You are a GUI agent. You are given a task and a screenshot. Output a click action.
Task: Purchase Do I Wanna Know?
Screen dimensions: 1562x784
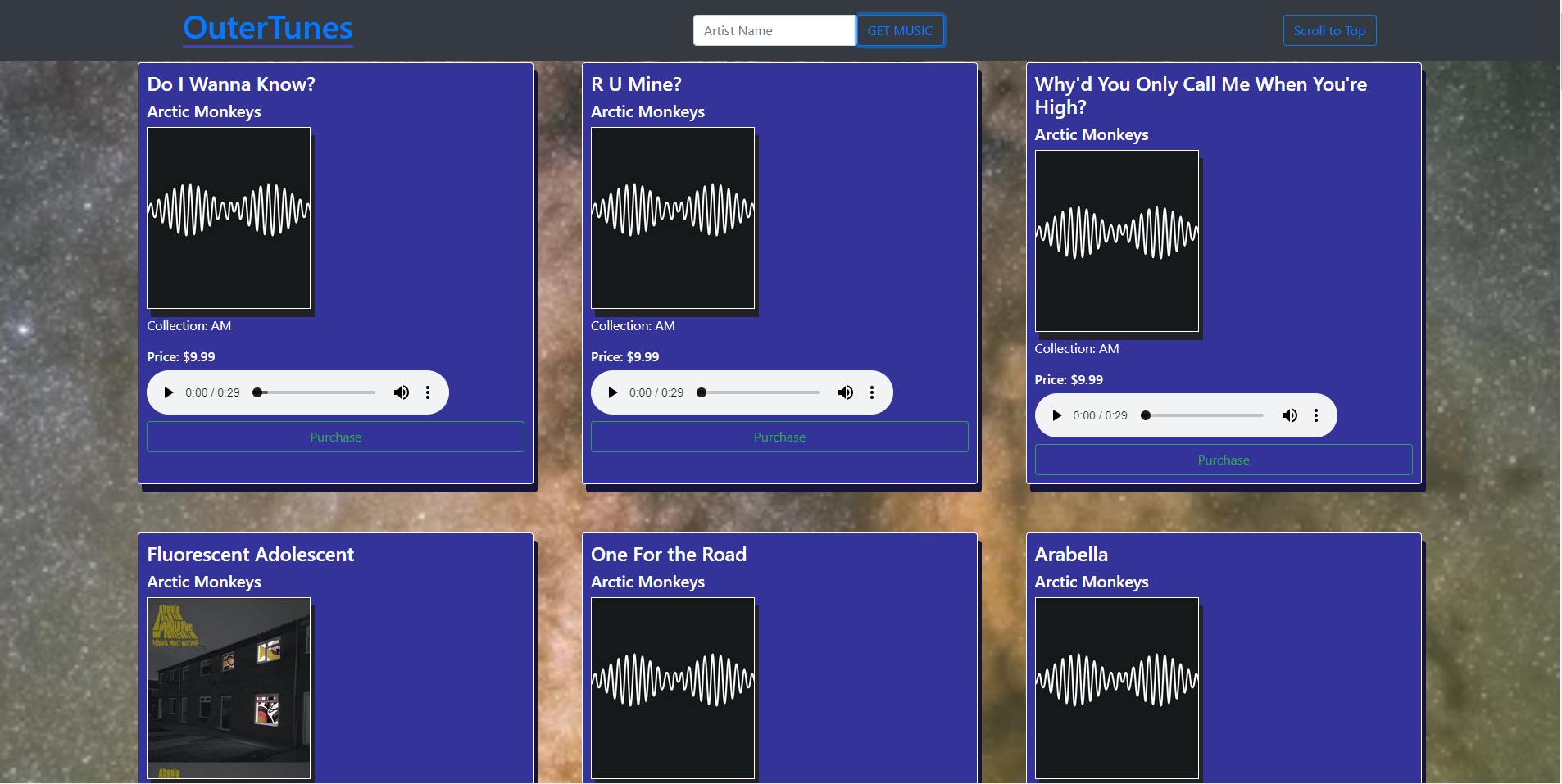pyautogui.click(x=335, y=437)
